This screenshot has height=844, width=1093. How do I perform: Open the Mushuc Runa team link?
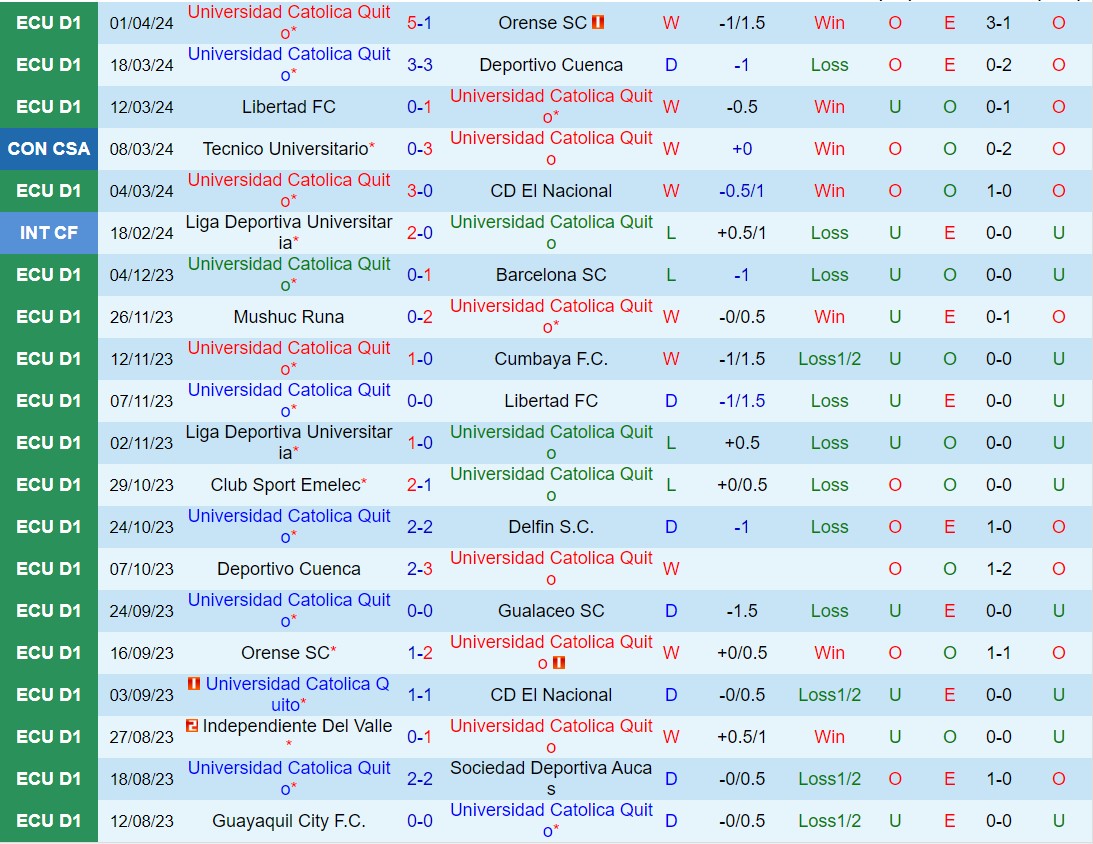click(x=289, y=317)
